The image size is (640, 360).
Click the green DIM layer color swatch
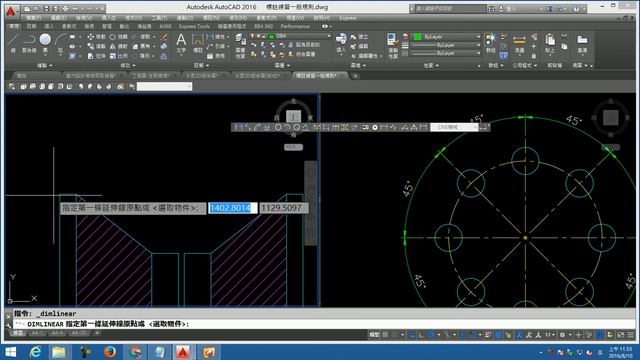[271, 36]
